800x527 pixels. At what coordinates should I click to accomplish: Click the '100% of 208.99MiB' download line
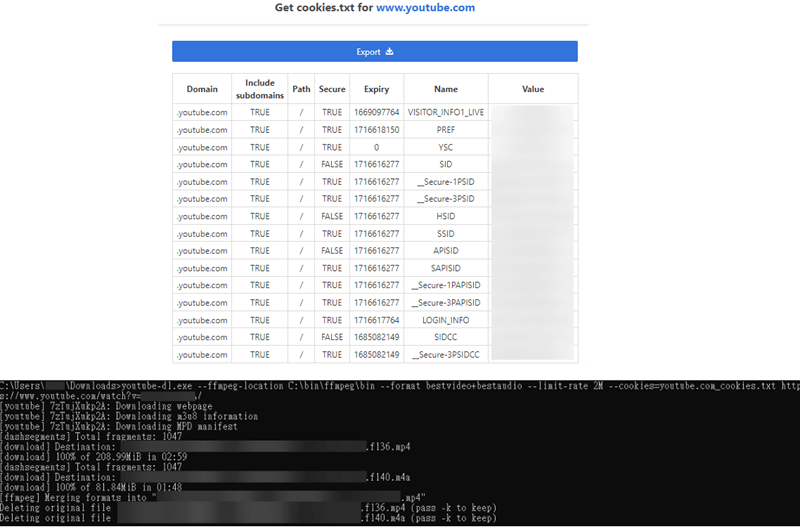tap(94, 457)
